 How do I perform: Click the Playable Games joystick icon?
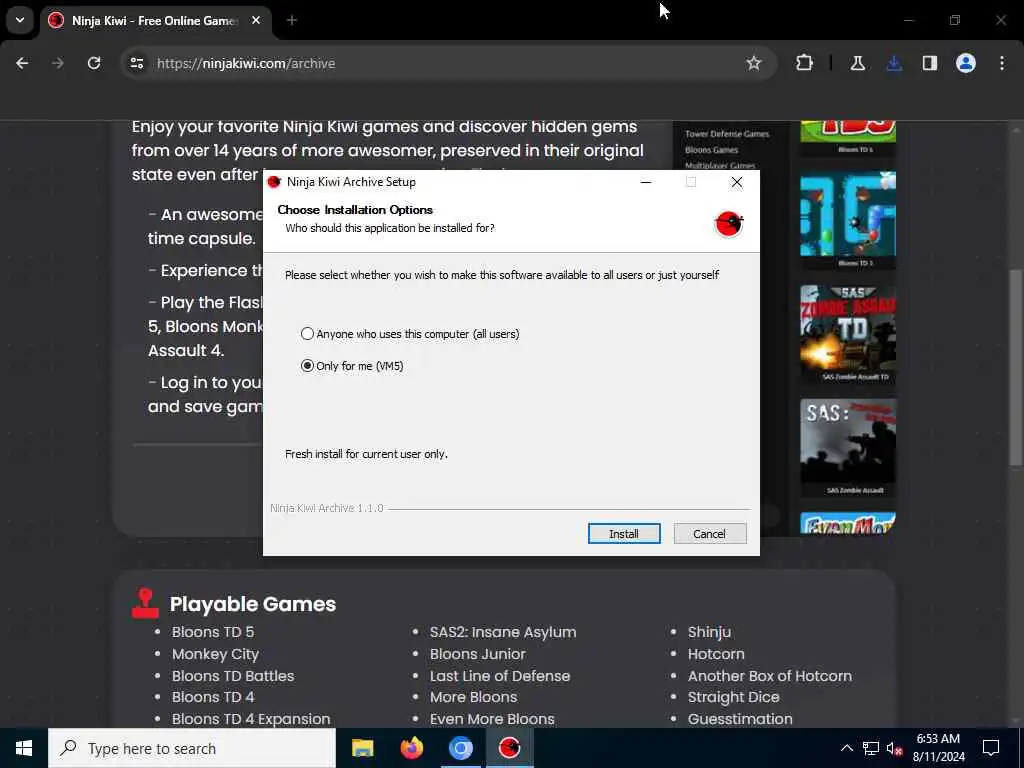[145, 603]
